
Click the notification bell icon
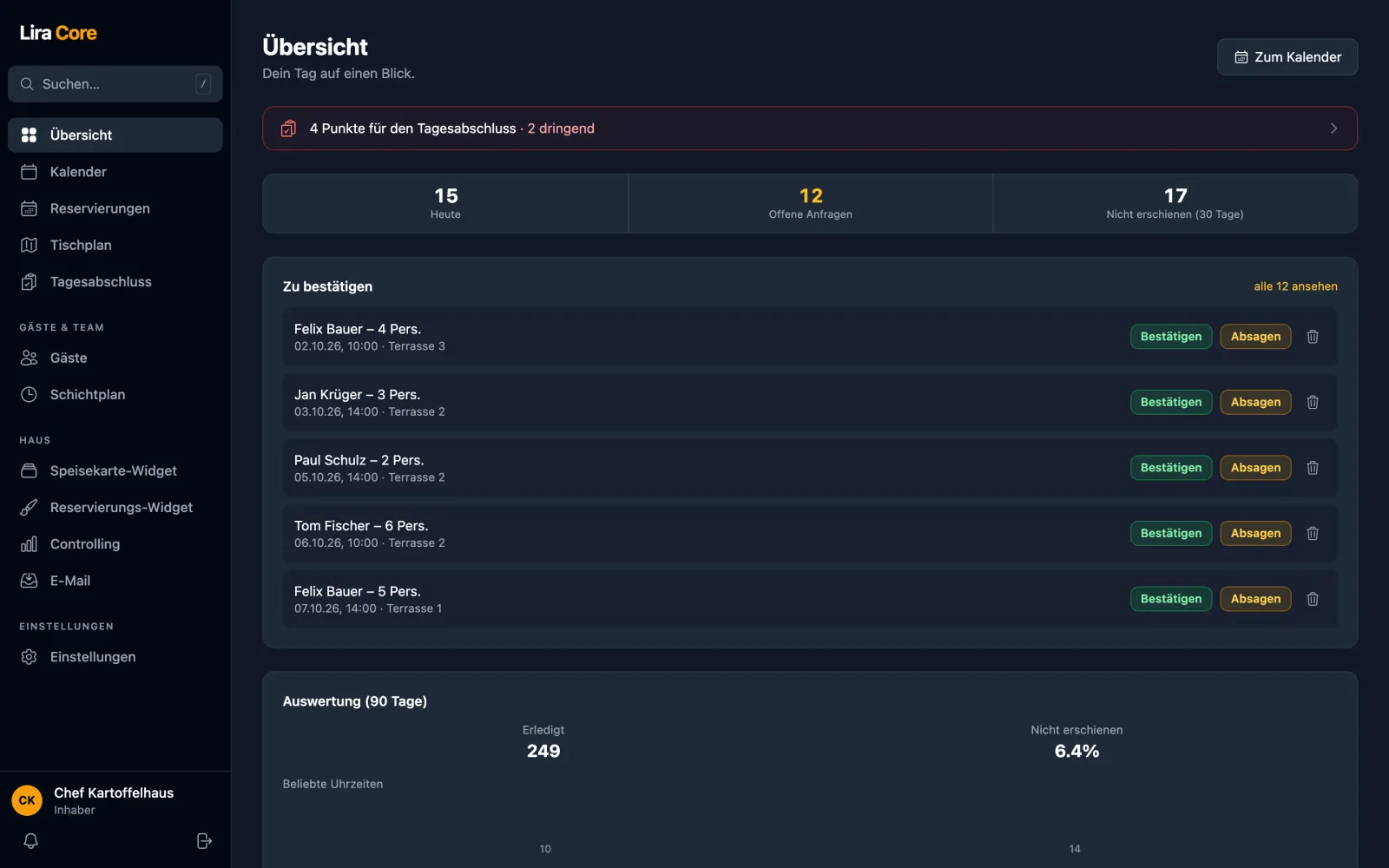coord(30,841)
